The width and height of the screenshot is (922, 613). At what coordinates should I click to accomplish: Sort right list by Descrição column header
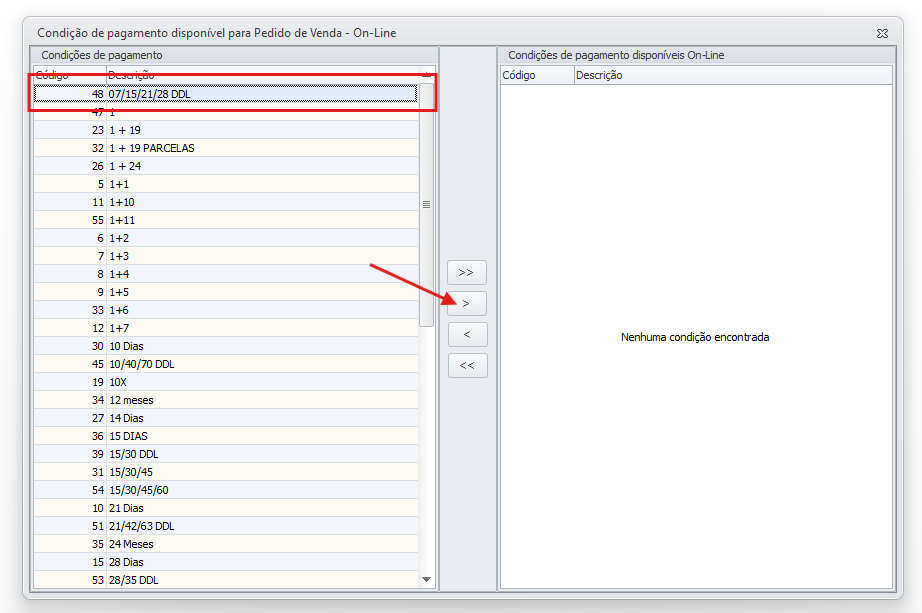point(732,75)
